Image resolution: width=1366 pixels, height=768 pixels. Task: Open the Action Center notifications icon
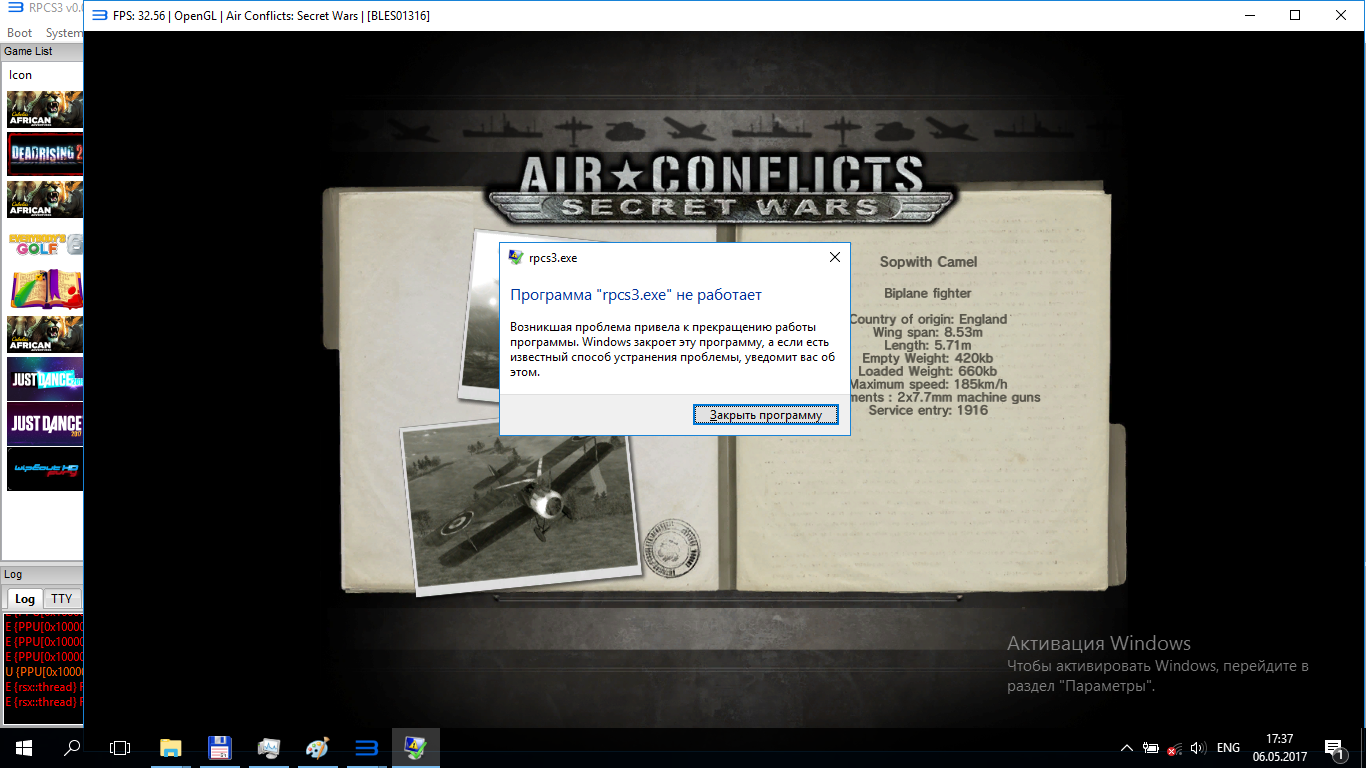(1333, 747)
